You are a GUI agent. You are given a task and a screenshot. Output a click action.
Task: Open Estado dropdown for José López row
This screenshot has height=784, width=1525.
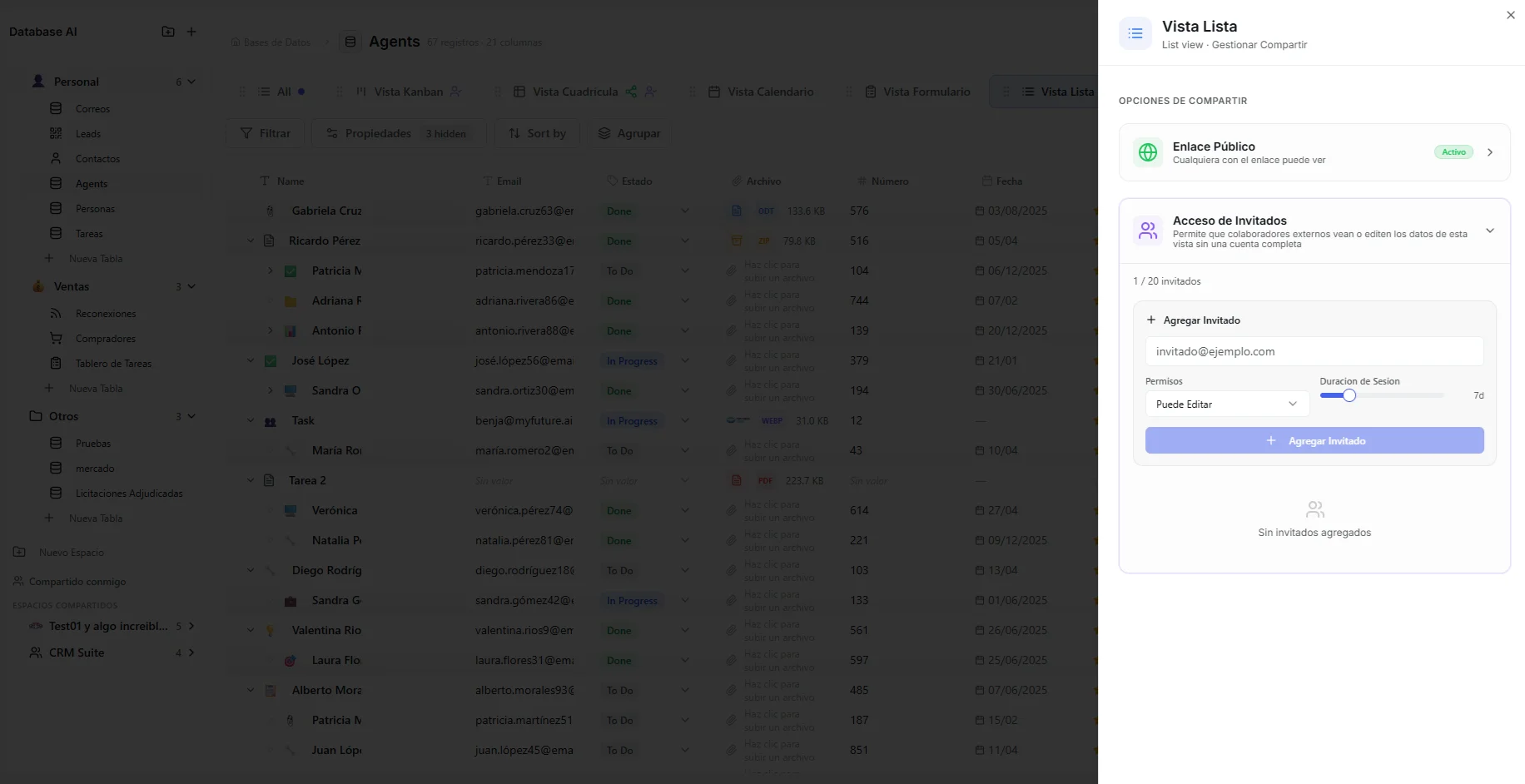click(x=685, y=360)
